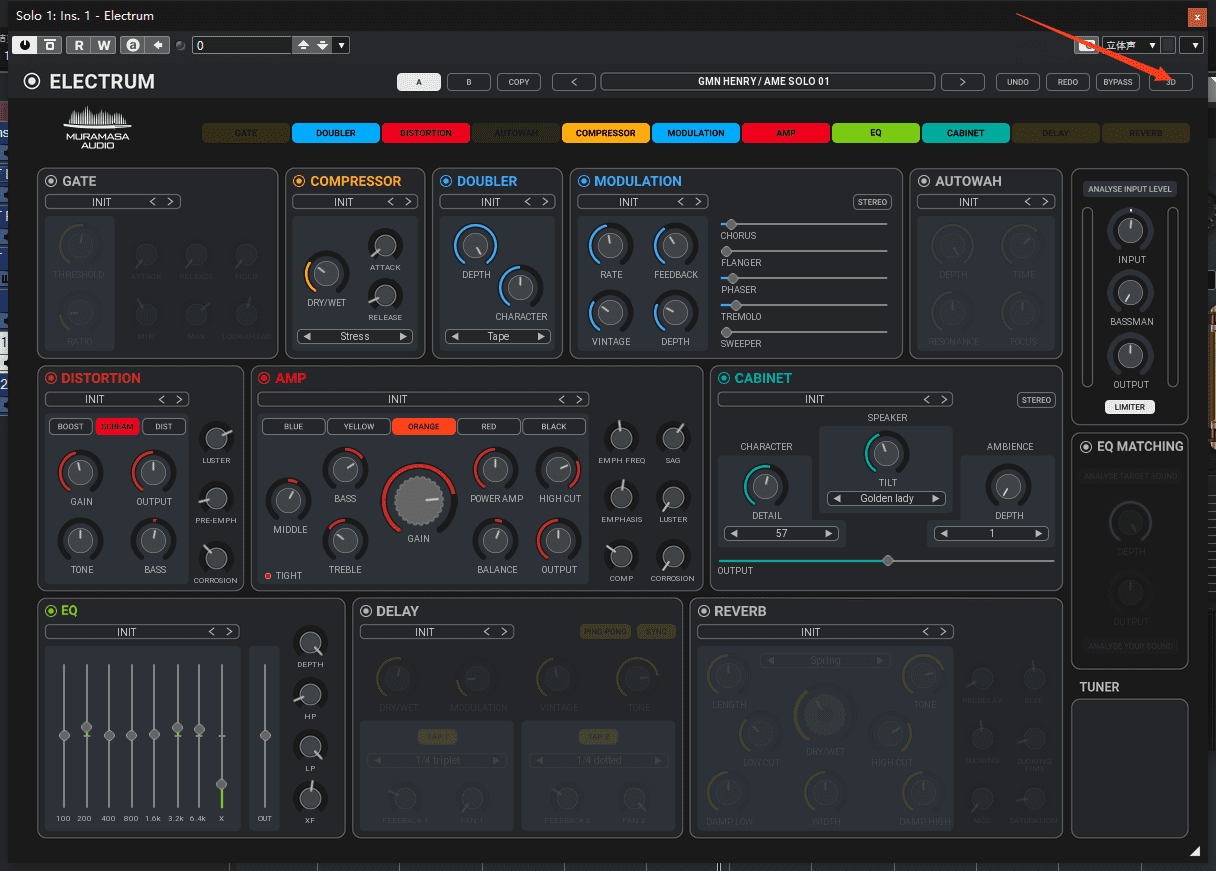Click the host plugin activate power icon
Screen dimensions: 1216x871
(24, 45)
